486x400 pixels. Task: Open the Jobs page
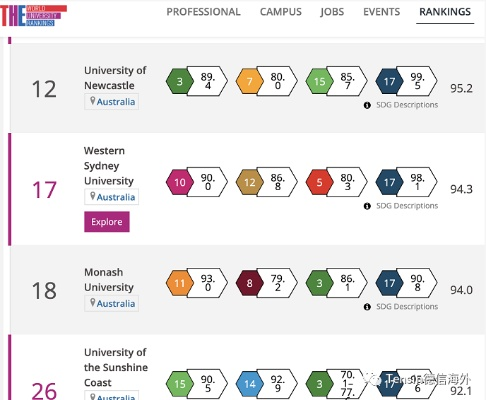(x=332, y=12)
